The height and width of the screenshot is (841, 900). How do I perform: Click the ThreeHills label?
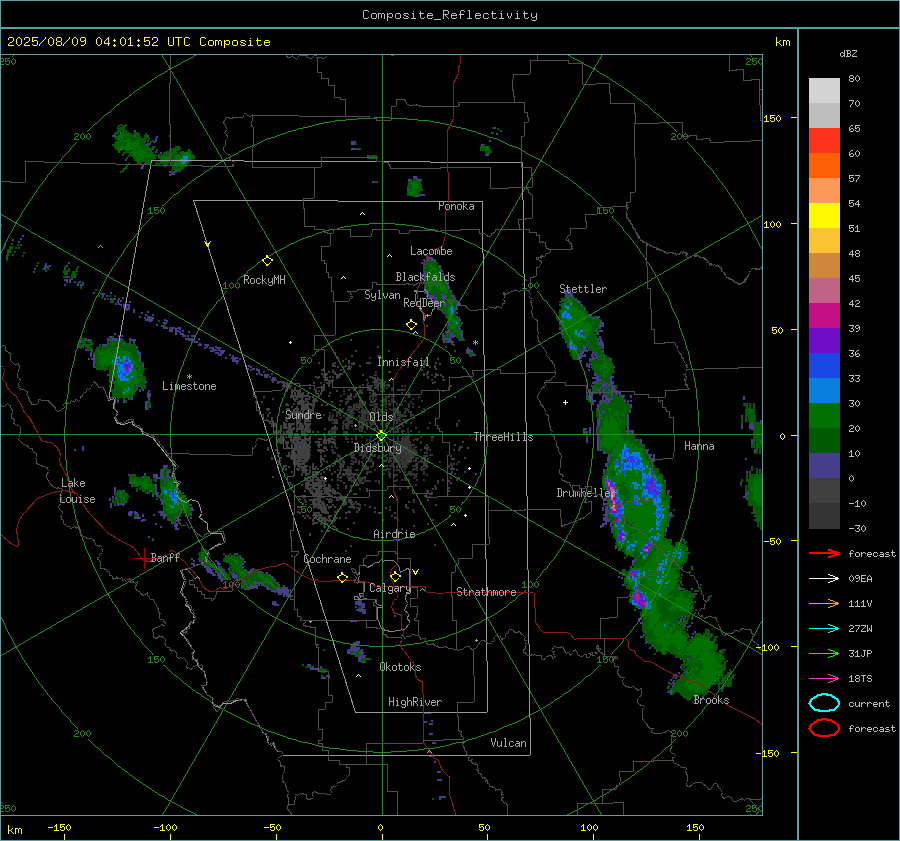coord(503,437)
